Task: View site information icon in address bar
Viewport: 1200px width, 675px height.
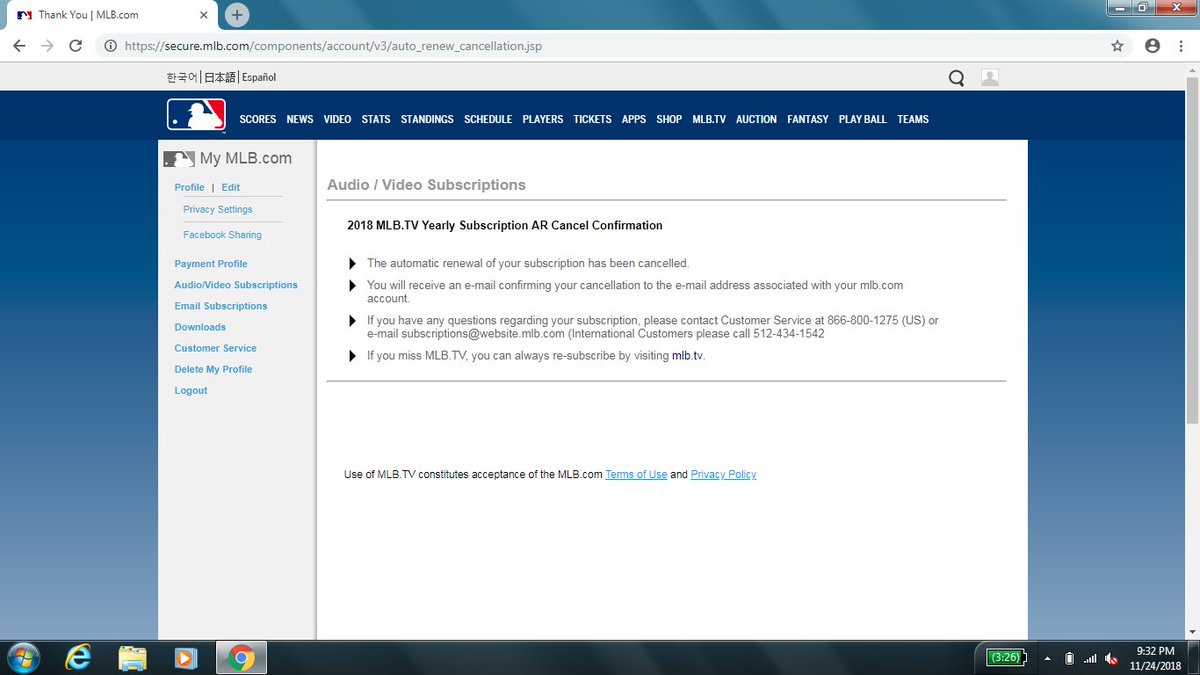Action: tap(110, 46)
